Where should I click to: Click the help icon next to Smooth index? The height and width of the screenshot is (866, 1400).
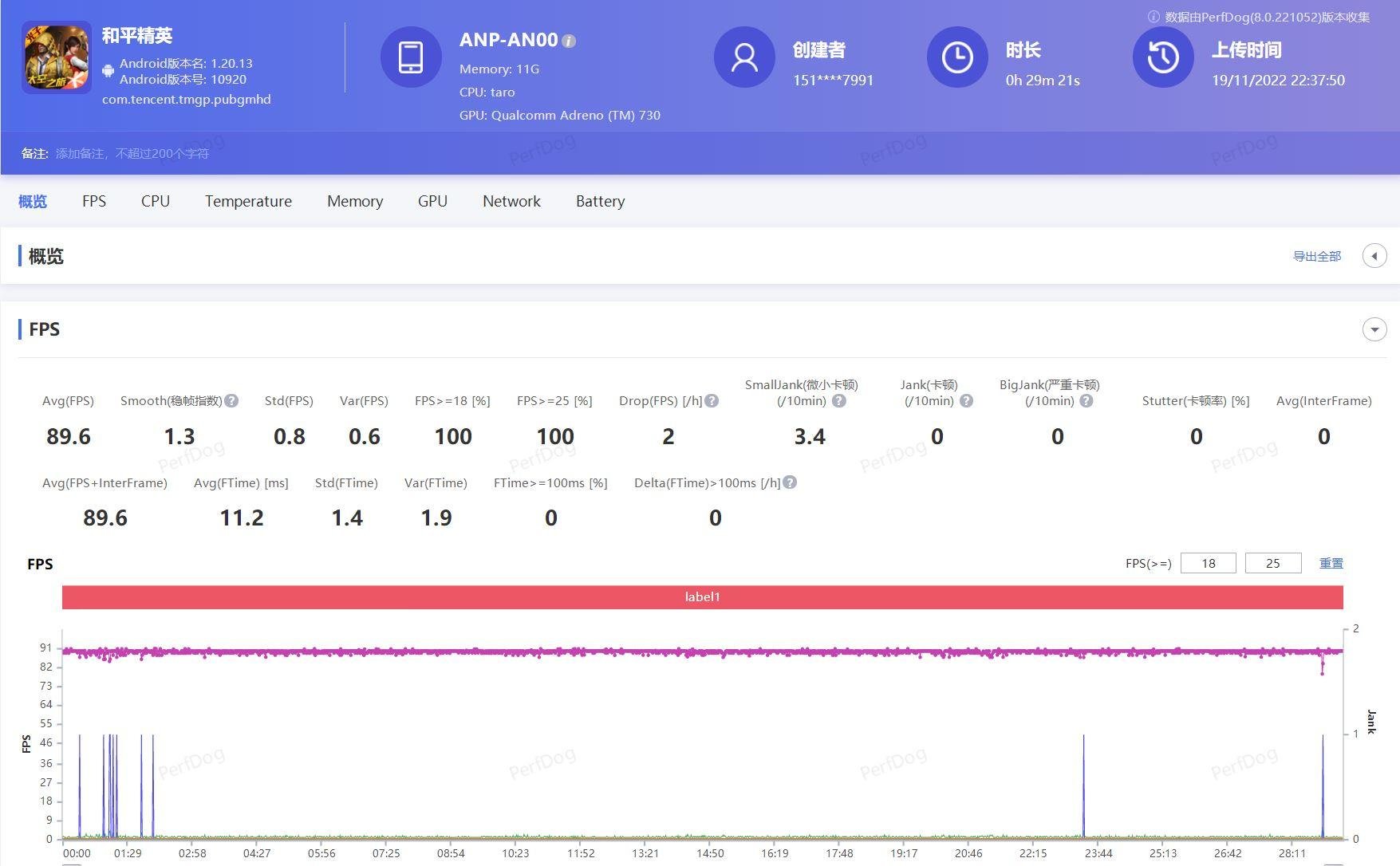[231, 401]
